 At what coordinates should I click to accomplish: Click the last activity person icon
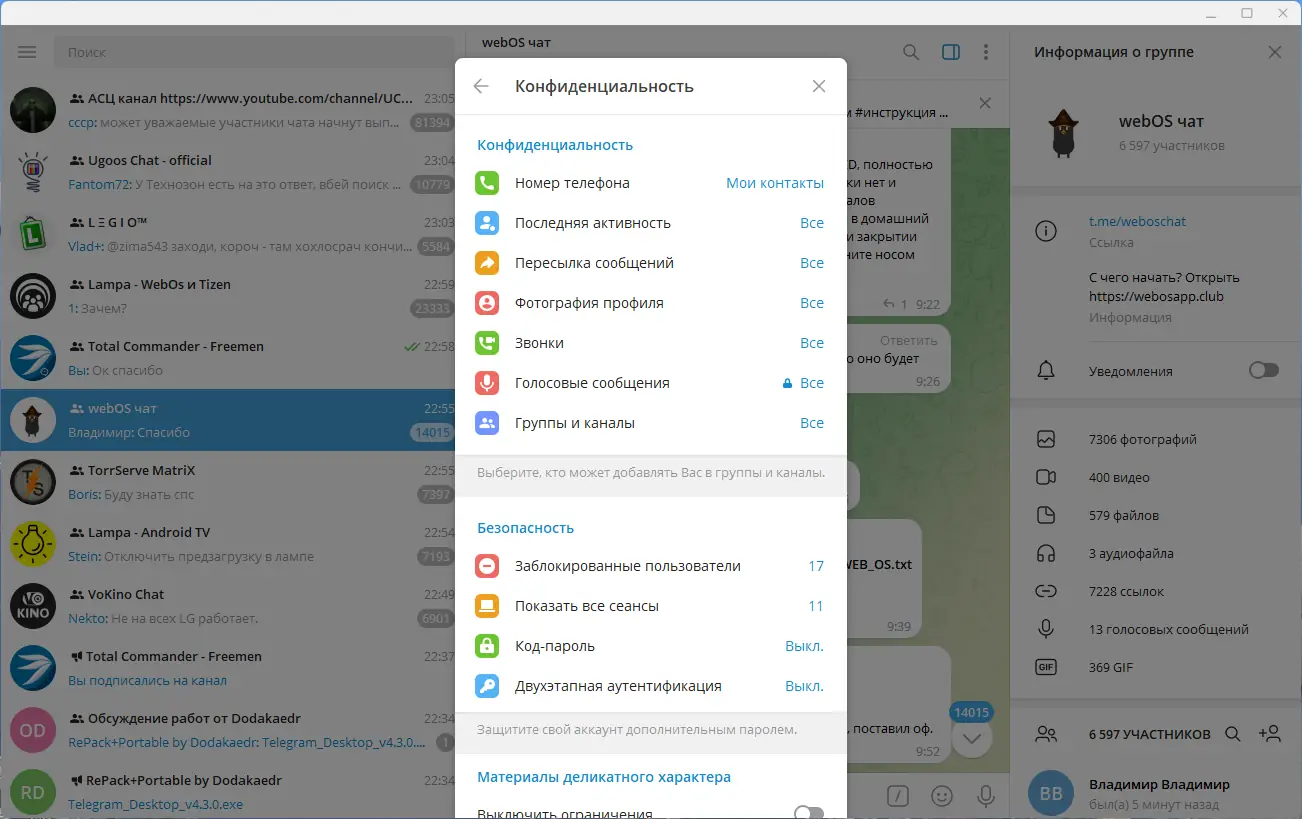pos(487,223)
